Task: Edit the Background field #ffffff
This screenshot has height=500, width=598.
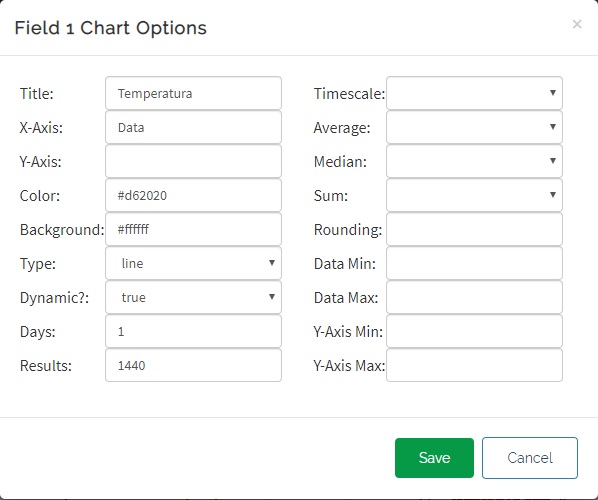Action: [x=193, y=229]
